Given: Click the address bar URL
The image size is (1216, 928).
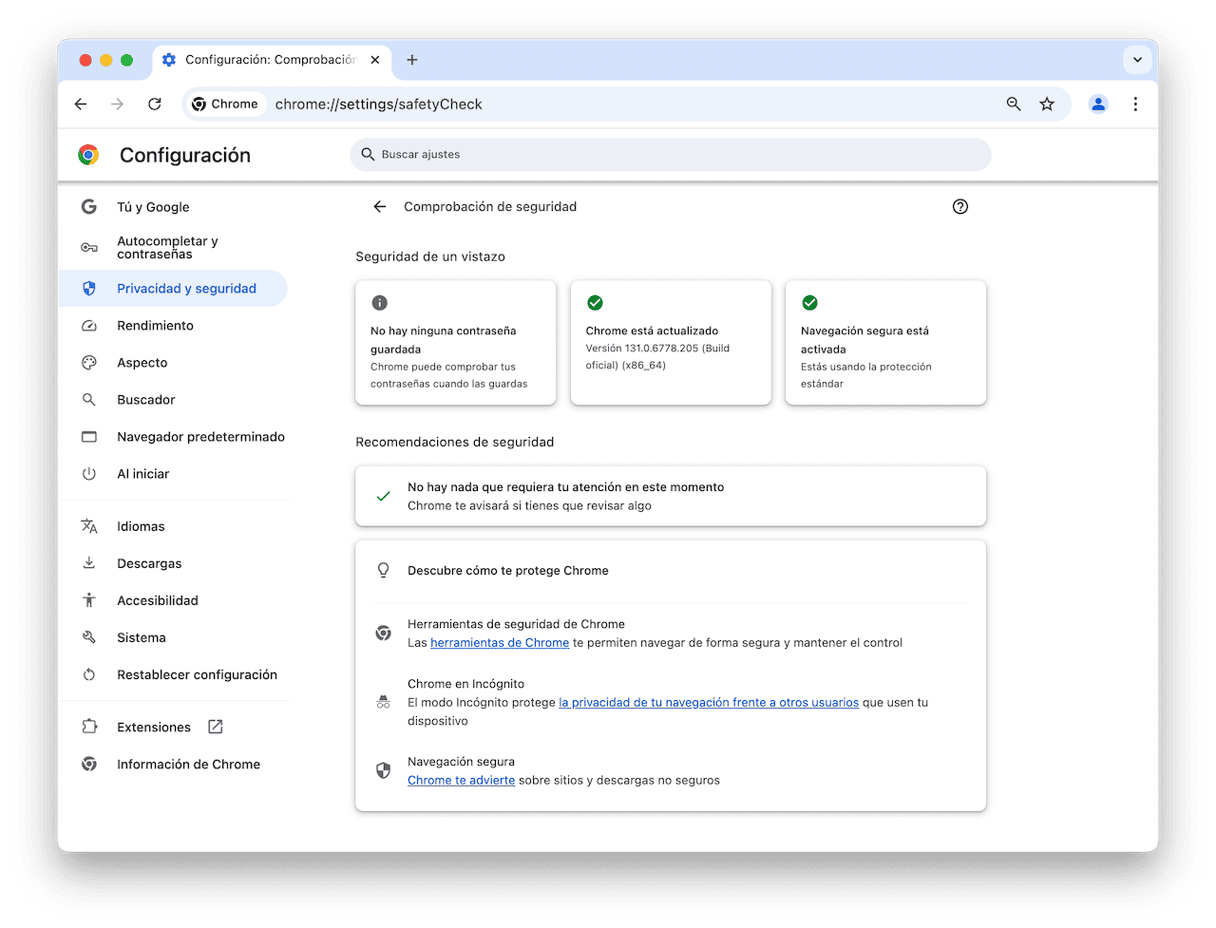Looking at the screenshot, I should [379, 104].
